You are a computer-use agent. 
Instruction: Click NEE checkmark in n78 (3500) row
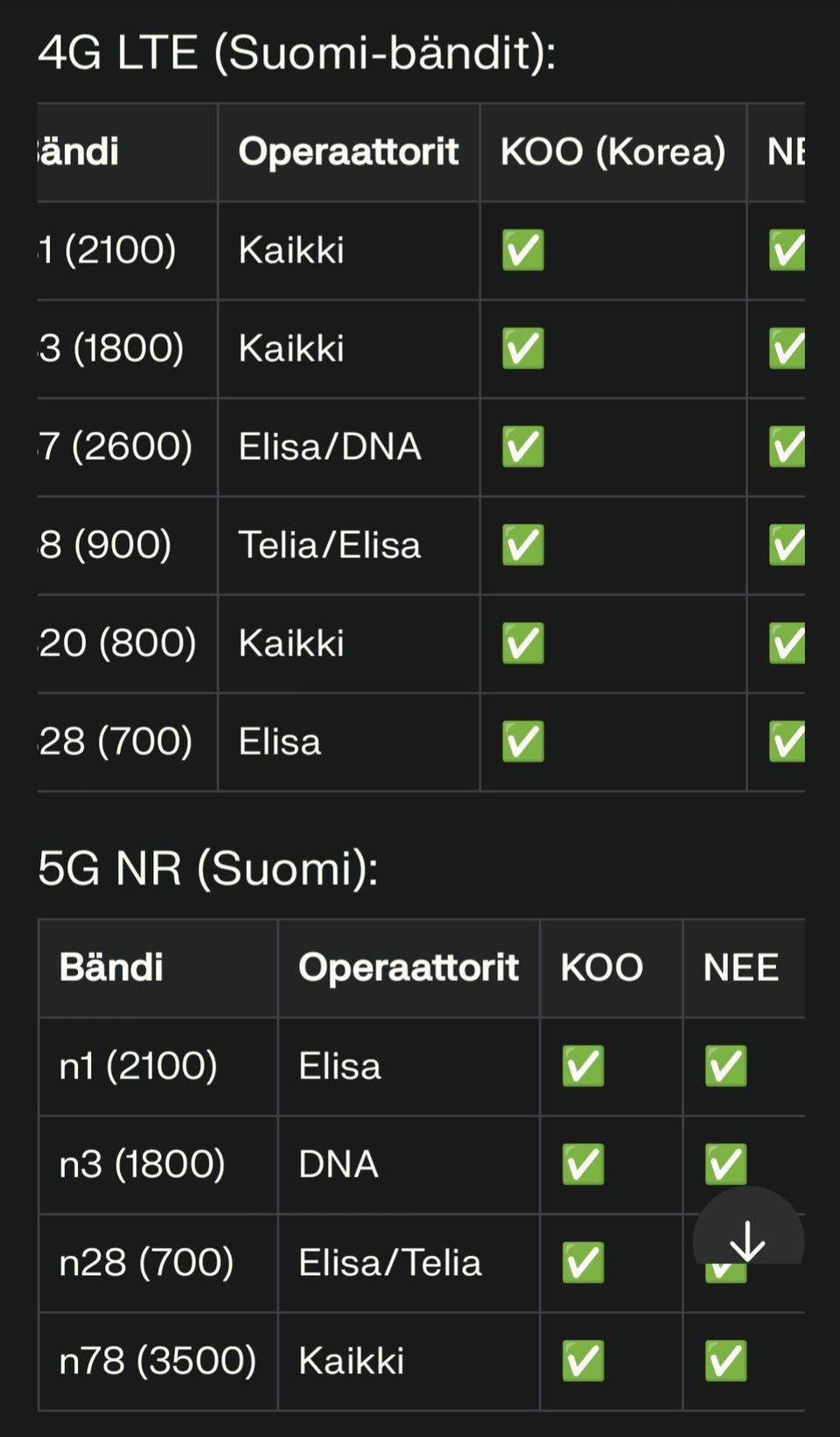(x=725, y=1361)
